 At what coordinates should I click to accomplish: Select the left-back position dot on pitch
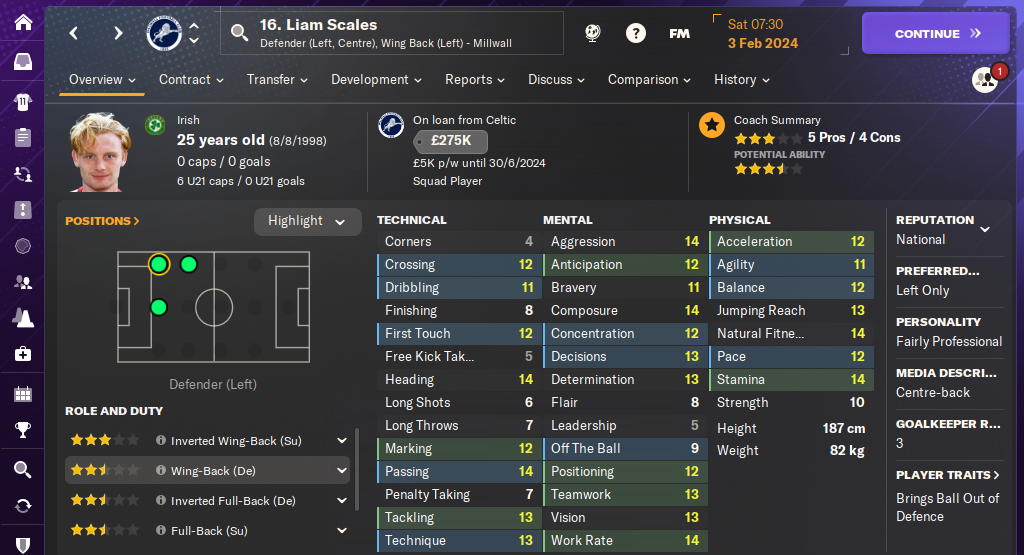158,264
